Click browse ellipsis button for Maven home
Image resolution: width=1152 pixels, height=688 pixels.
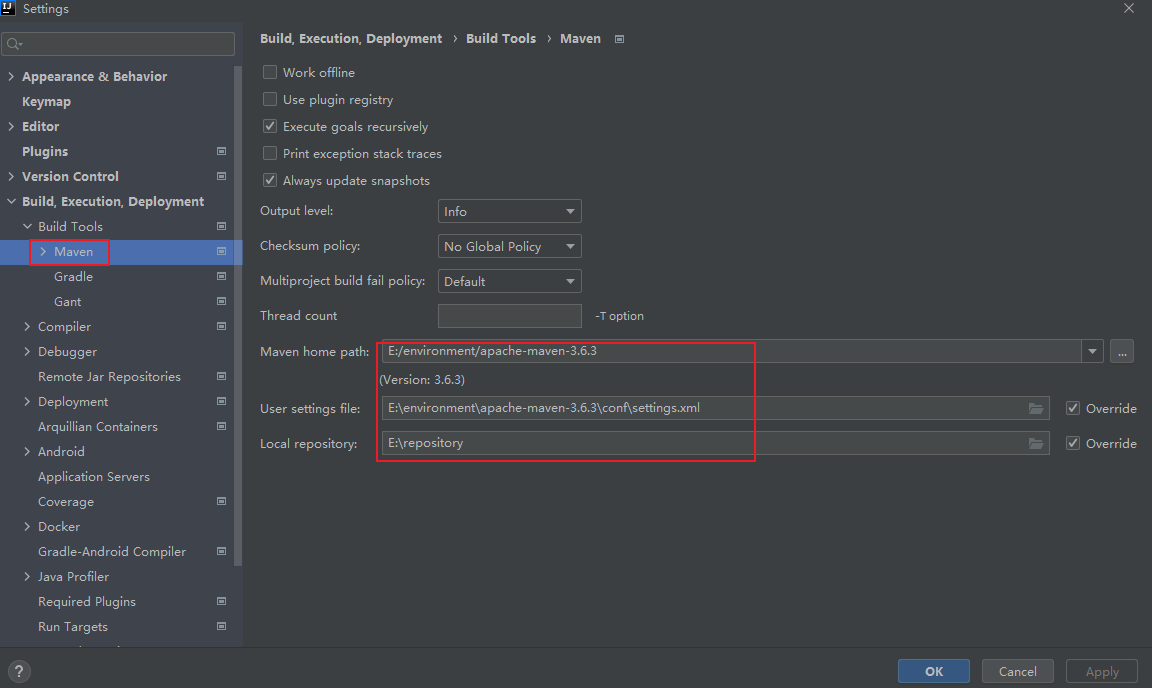point(1121,351)
